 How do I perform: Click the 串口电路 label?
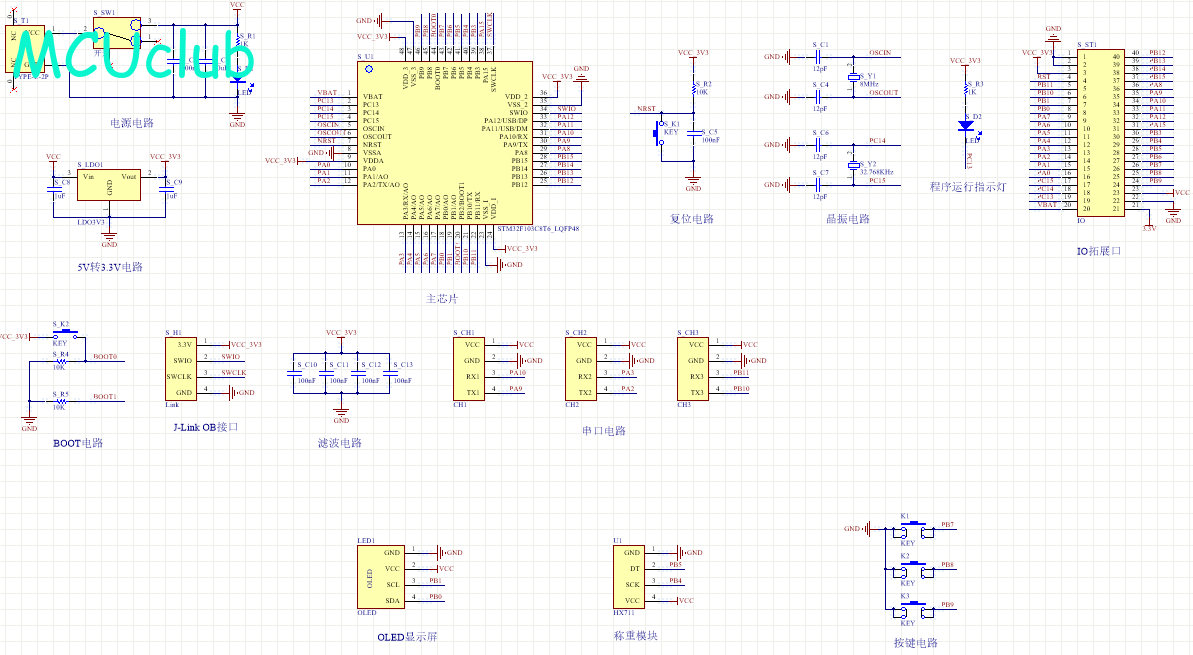click(603, 431)
